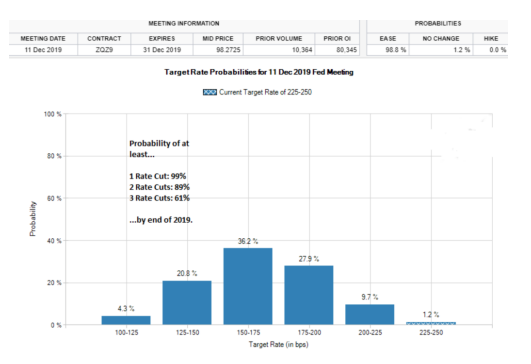The height and width of the screenshot is (364, 531).
Task: Click the 225-250 x-axis label
Action: coord(431,333)
